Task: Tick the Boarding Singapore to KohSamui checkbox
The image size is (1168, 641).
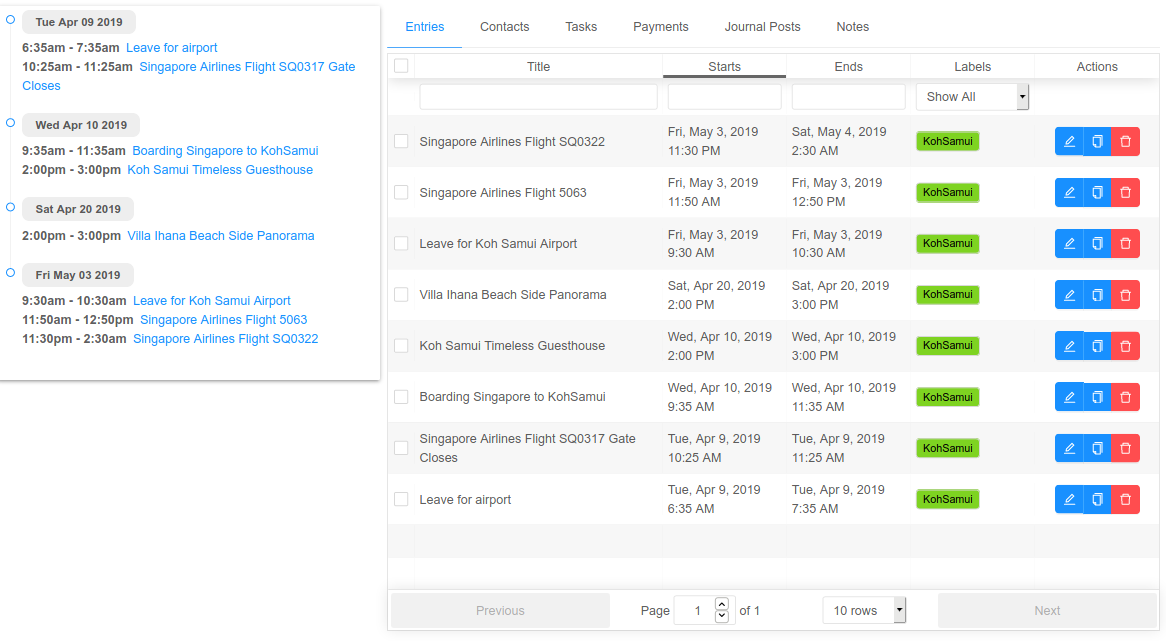Action: point(401,397)
